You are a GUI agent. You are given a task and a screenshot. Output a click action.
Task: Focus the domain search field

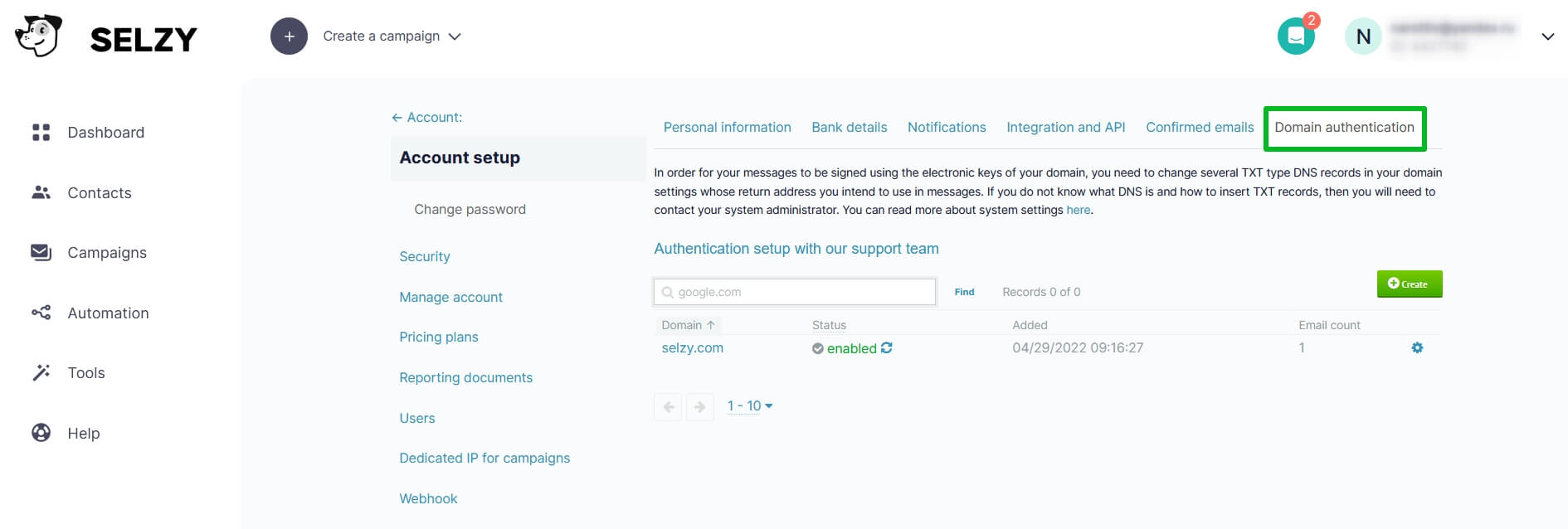click(795, 292)
